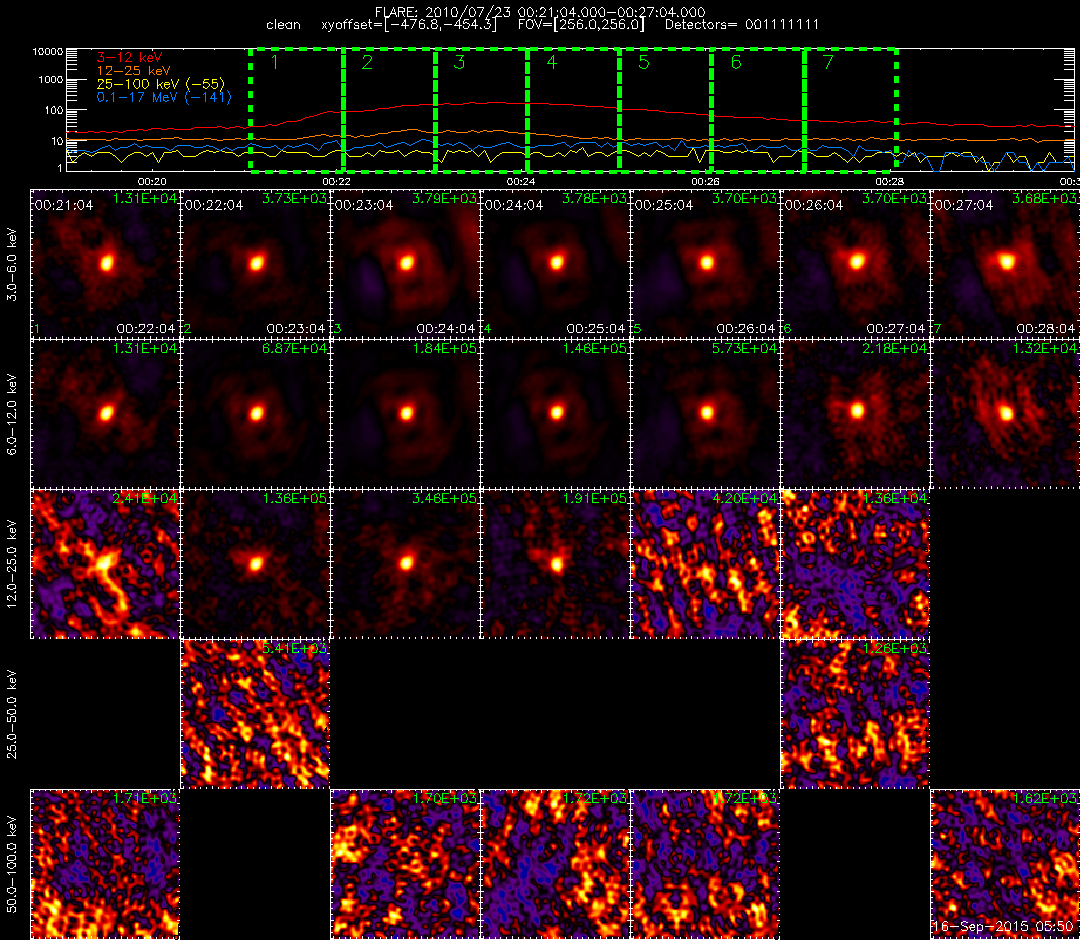Click the '3.79E+03' peak value label
Viewport: 1080px width, 940px height.
pyautogui.click(x=445, y=198)
